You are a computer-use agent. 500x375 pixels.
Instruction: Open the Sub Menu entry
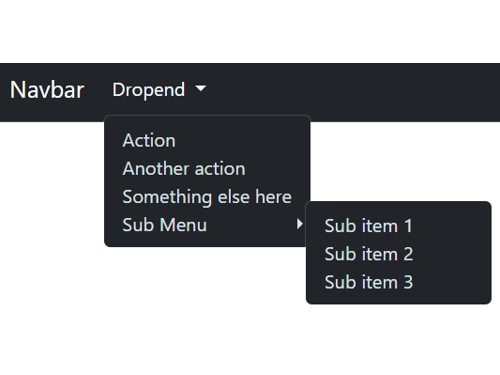pyautogui.click(x=207, y=225)
